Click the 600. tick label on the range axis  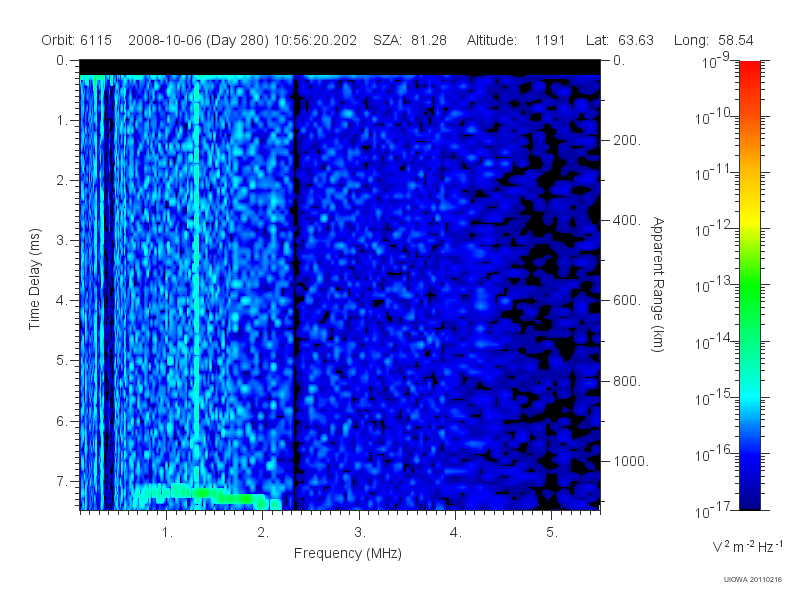point(627,301)
